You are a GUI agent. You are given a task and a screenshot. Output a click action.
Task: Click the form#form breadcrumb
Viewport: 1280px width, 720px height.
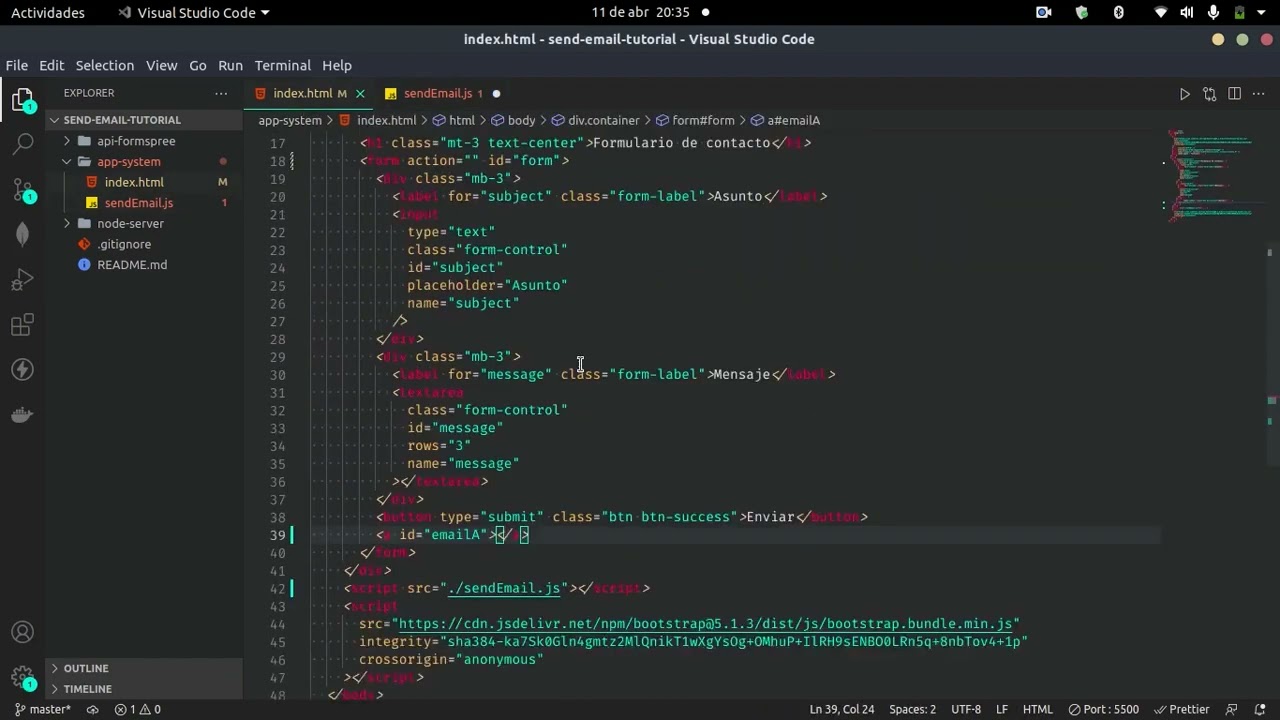click(703, 120)
